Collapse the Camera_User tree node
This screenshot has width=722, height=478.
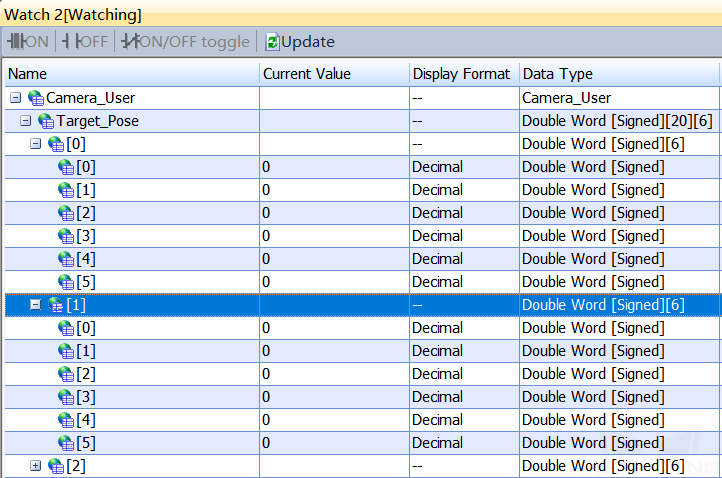tap(16, 98)
